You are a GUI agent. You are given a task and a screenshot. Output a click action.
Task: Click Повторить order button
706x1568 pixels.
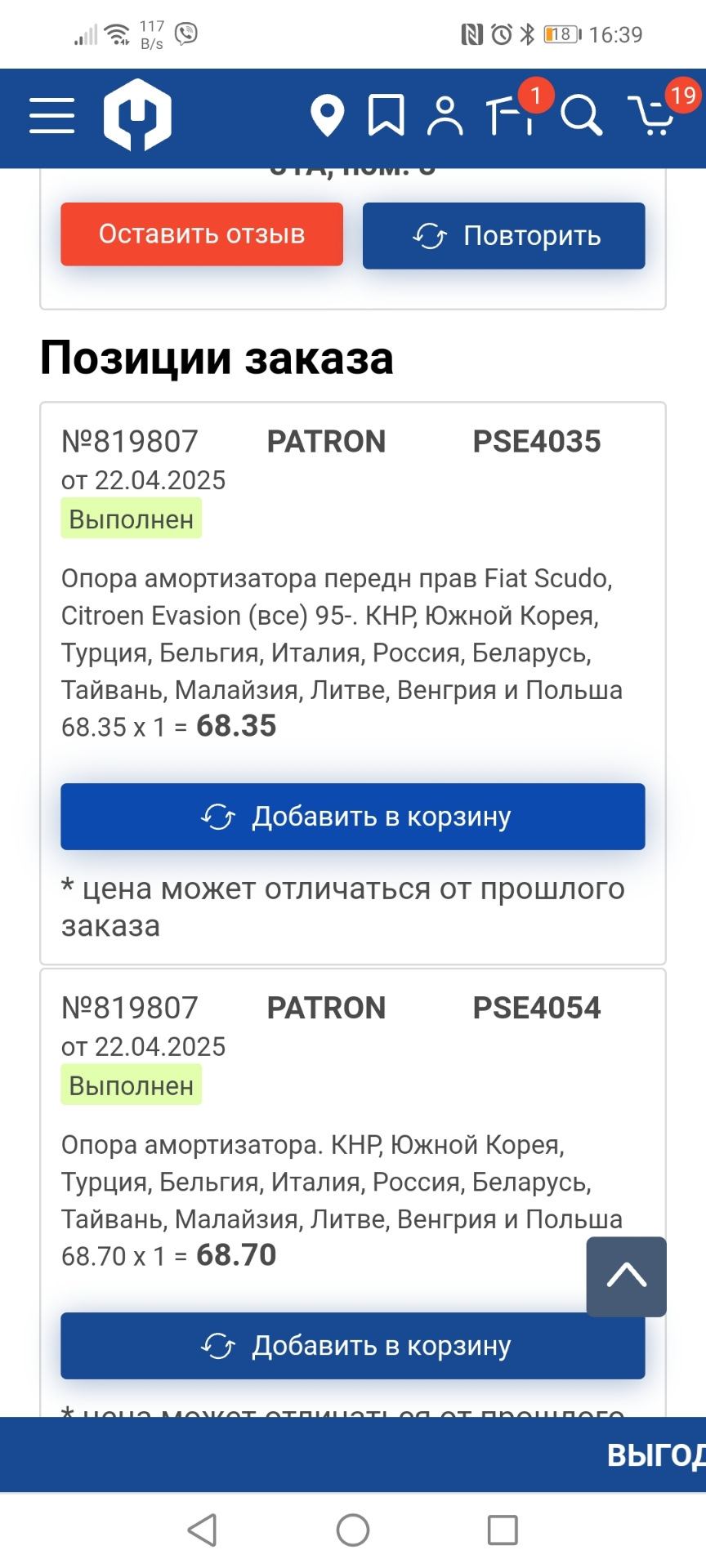(x=504, y=236)
